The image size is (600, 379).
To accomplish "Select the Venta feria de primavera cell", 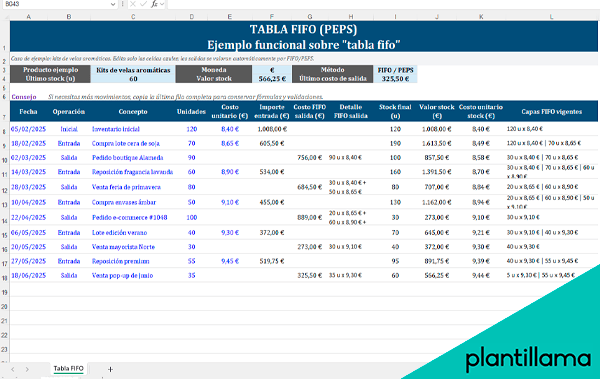I will 133,187.
